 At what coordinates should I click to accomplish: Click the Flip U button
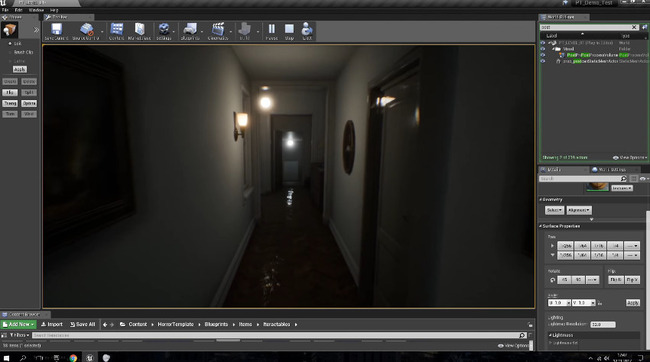616,280
